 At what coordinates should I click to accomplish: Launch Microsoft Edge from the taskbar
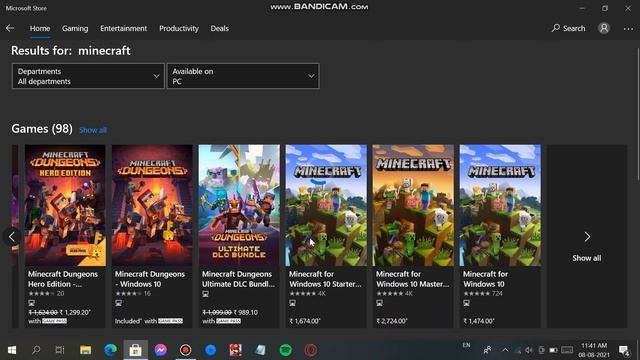tap(110, 350)
